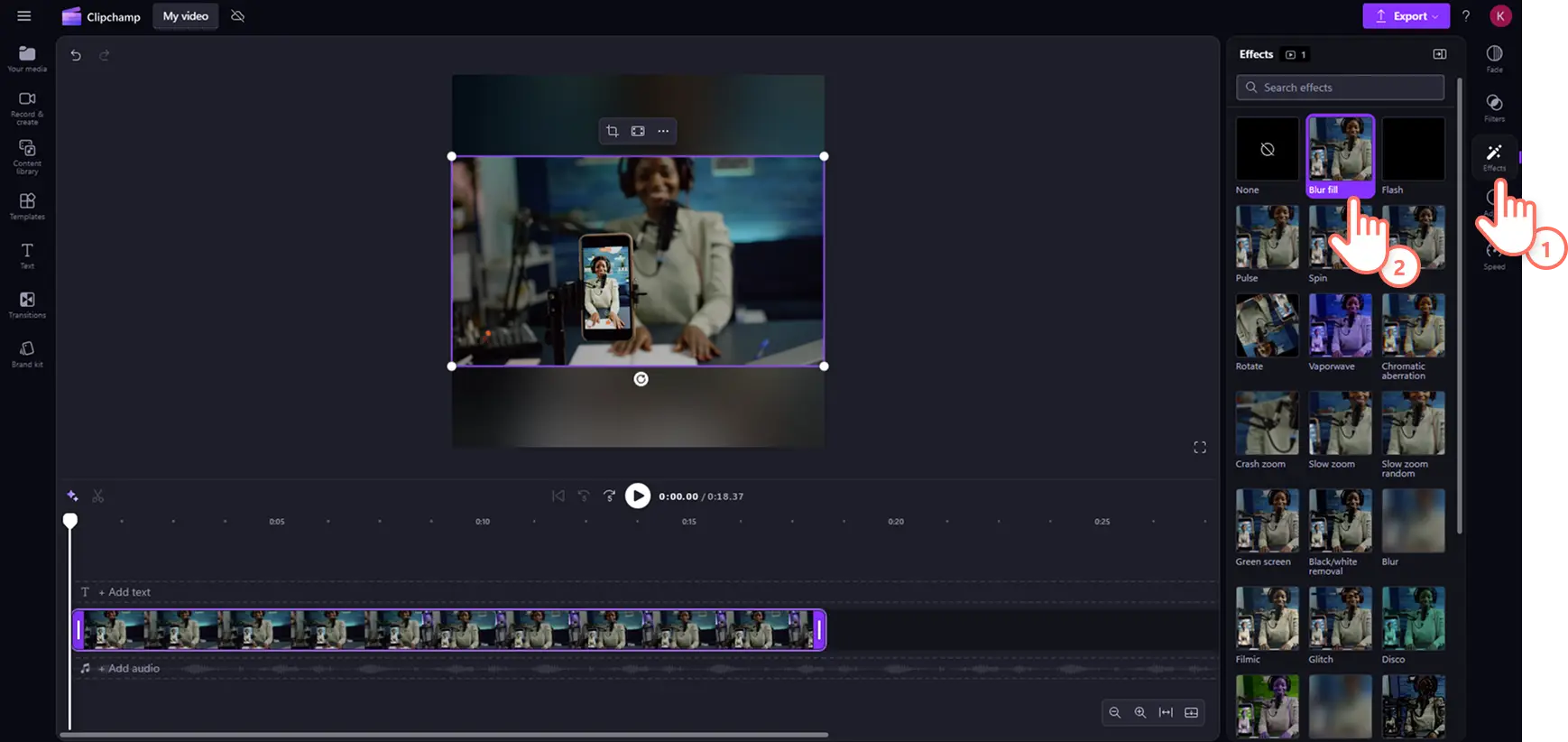
Task: Click the Search effects field
Action: click(1340, 88)
